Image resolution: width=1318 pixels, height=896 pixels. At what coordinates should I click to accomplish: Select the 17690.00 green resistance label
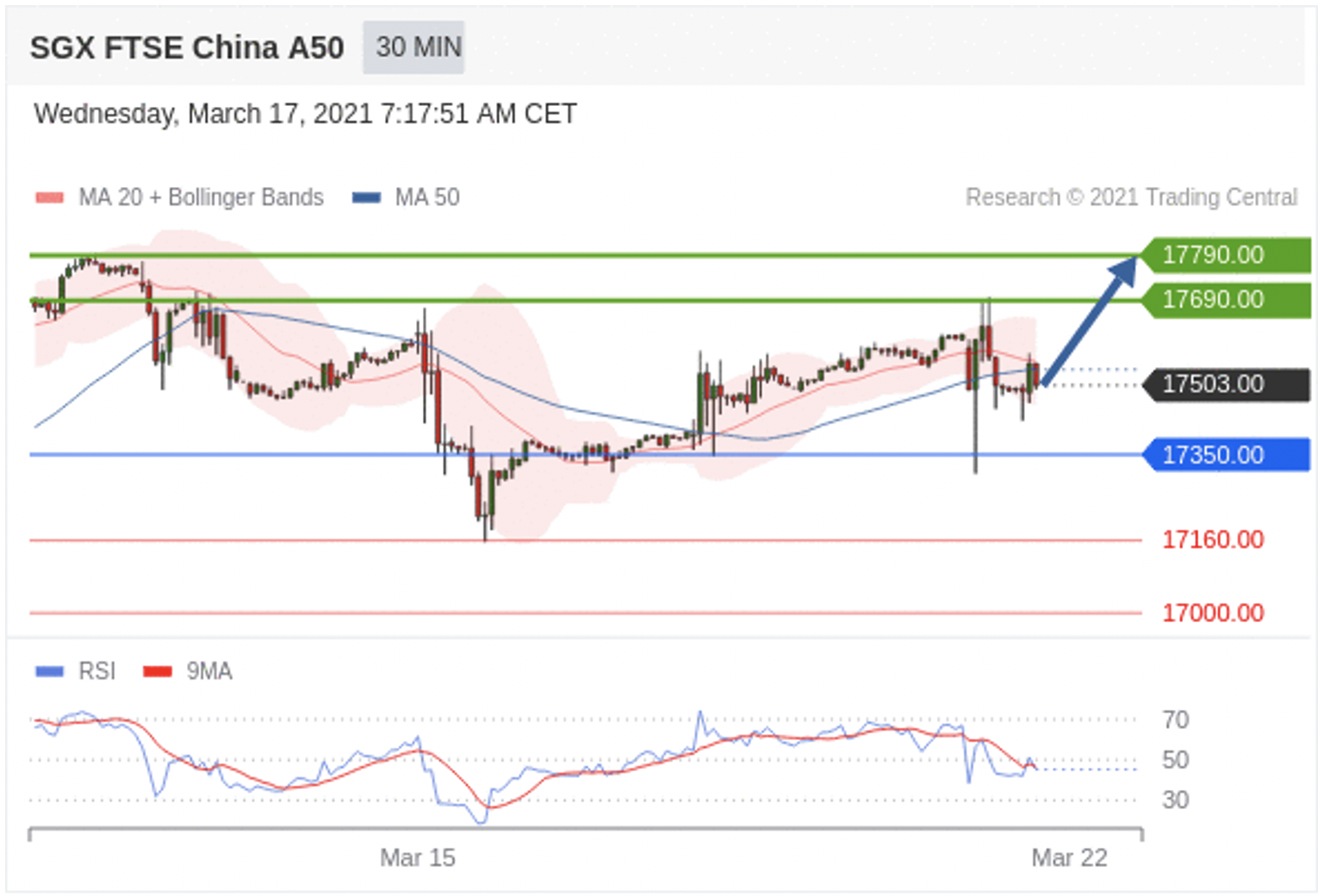tap(1224, 300)
